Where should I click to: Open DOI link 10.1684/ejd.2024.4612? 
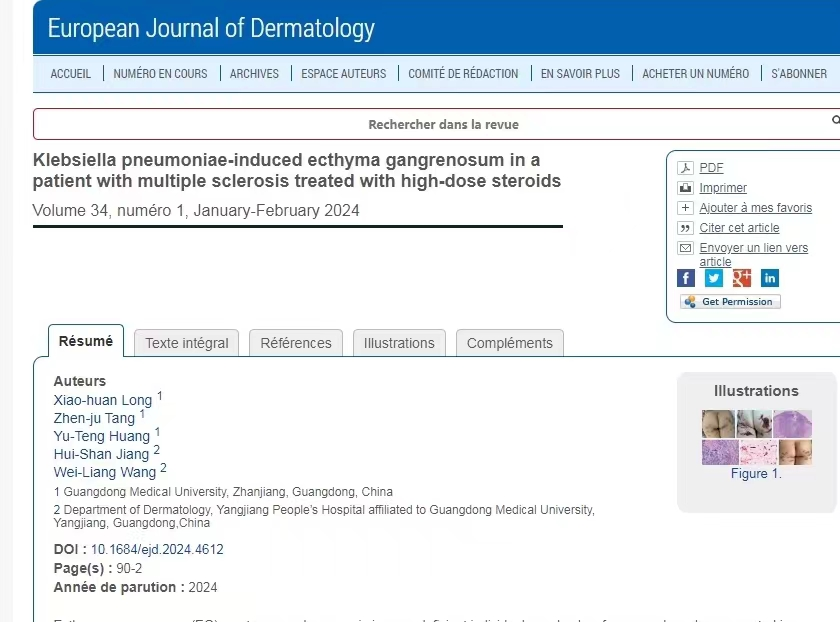coord(157,549)
